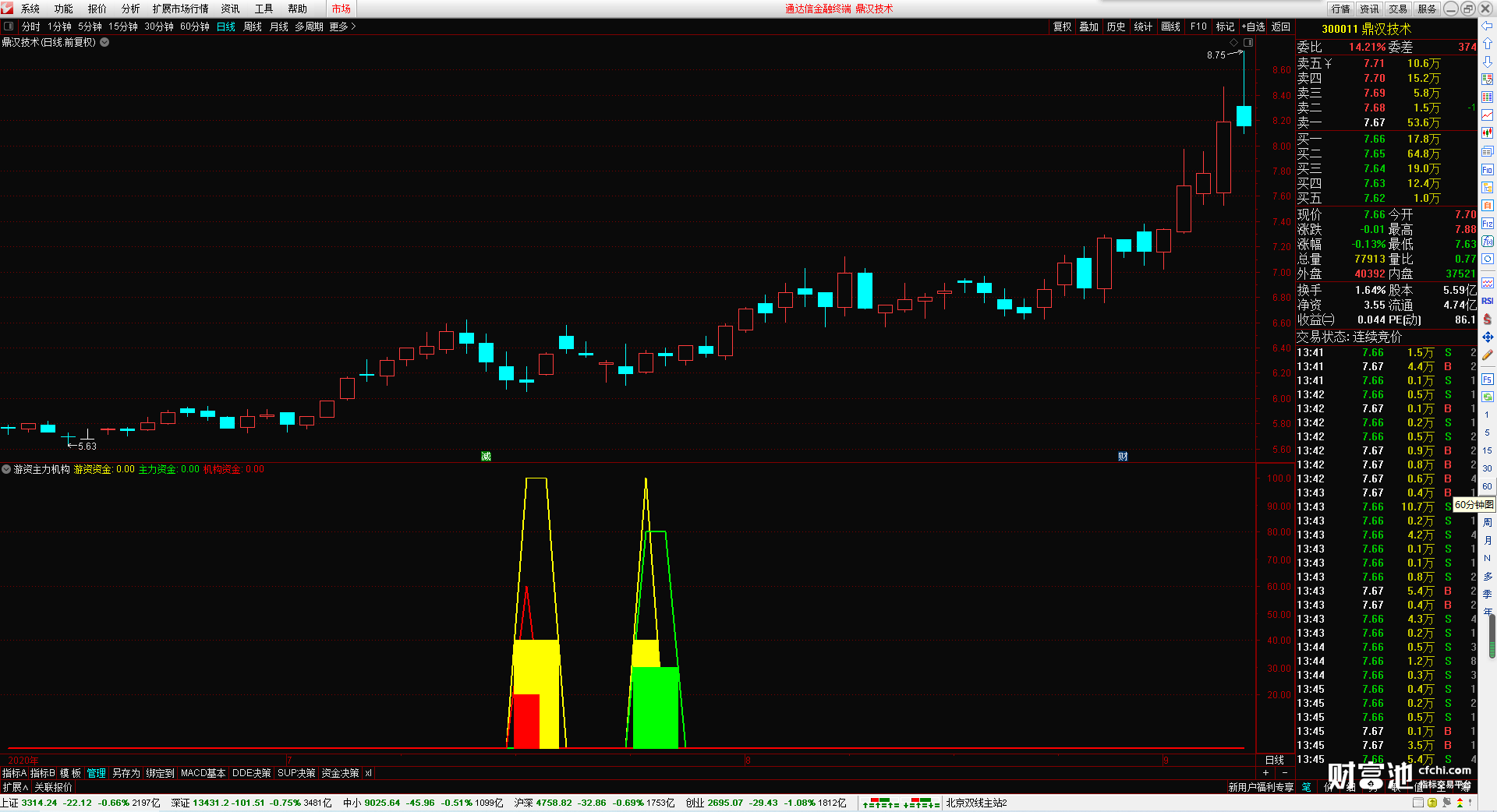The image size is (1497, 812).
Task: Switch to 季 quarterly shortcut in sidebar
Action: pos(1488,594)
